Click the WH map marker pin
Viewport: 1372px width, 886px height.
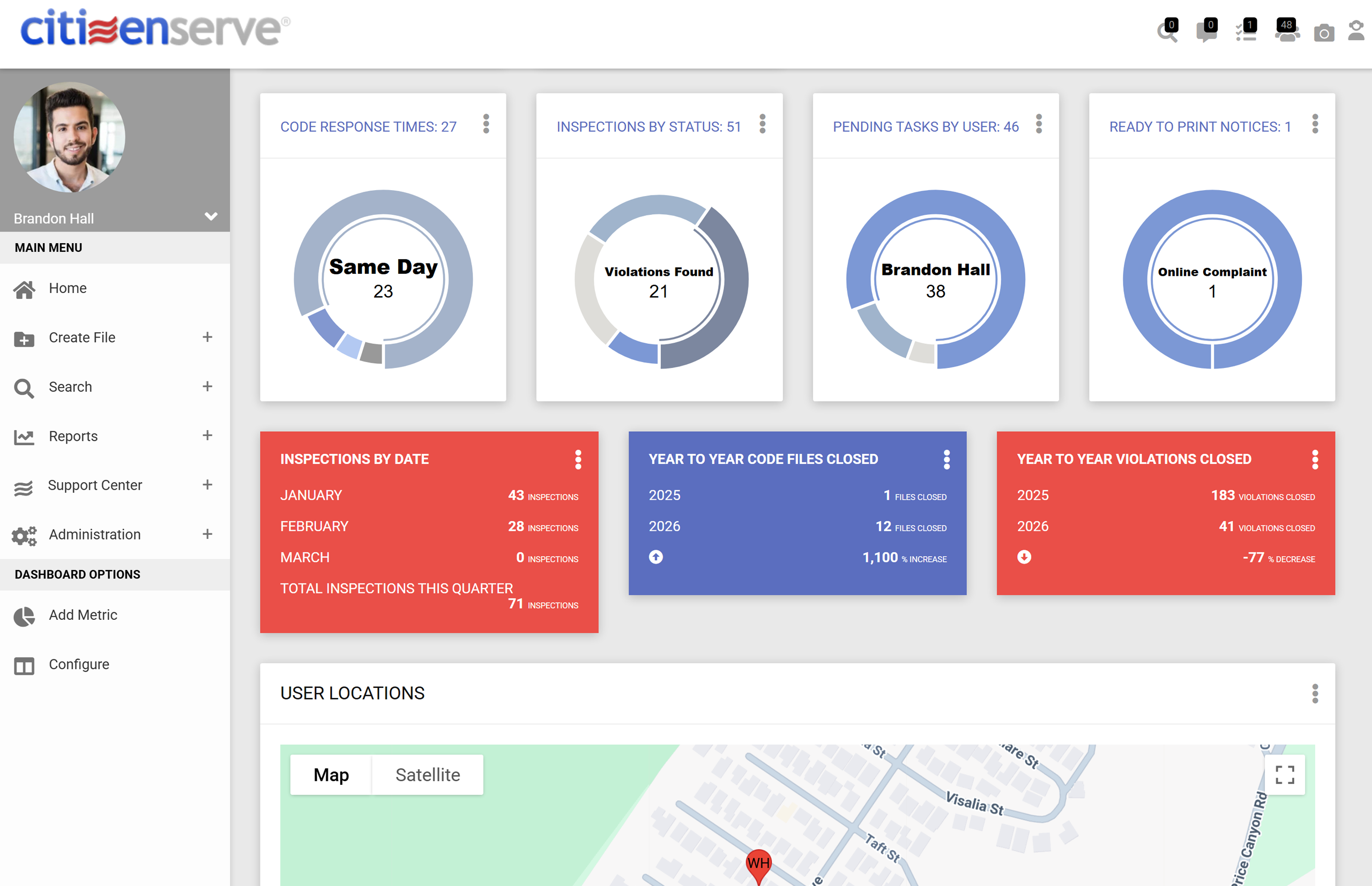tap(758, 863)
